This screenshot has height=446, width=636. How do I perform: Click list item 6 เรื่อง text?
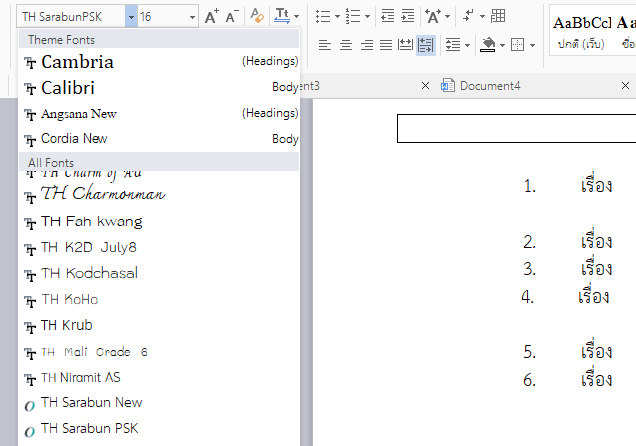(596, 379)
